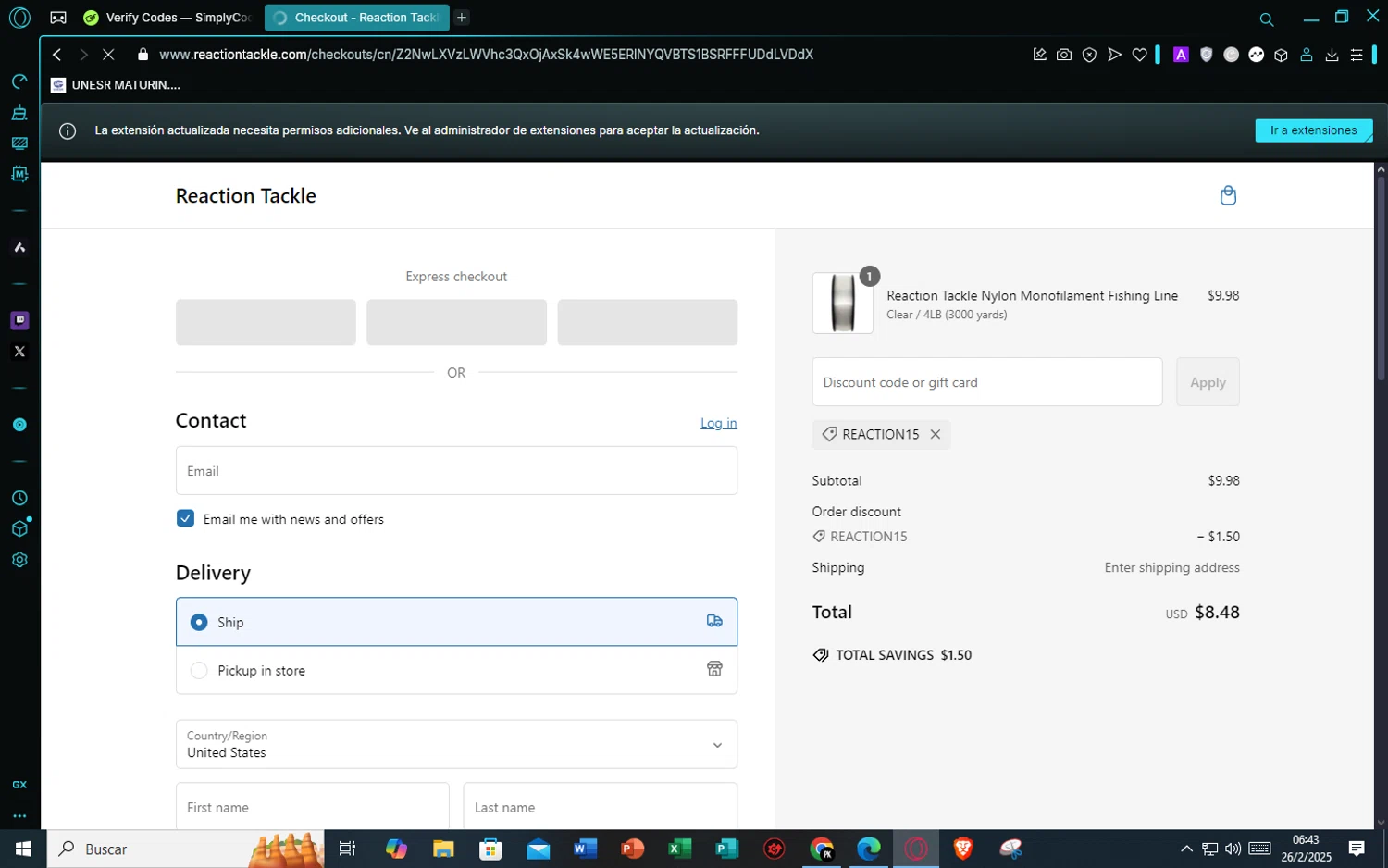Click the Log in link
This screenshot has height=868, width=1388.
click(x=718, y=423)
